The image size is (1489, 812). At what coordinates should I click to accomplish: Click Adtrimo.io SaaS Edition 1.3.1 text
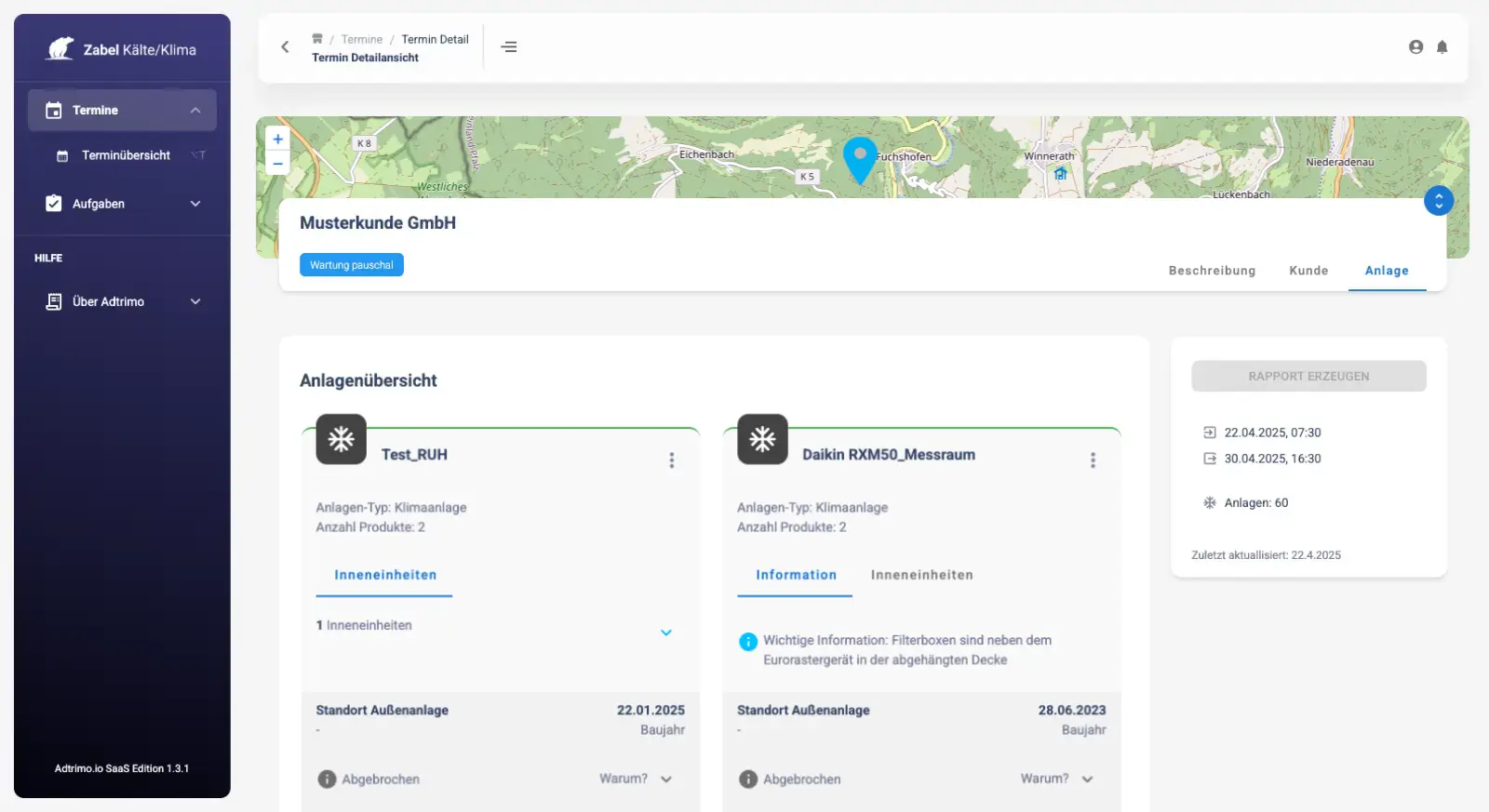pyautogui.click(x=122, y=768)
